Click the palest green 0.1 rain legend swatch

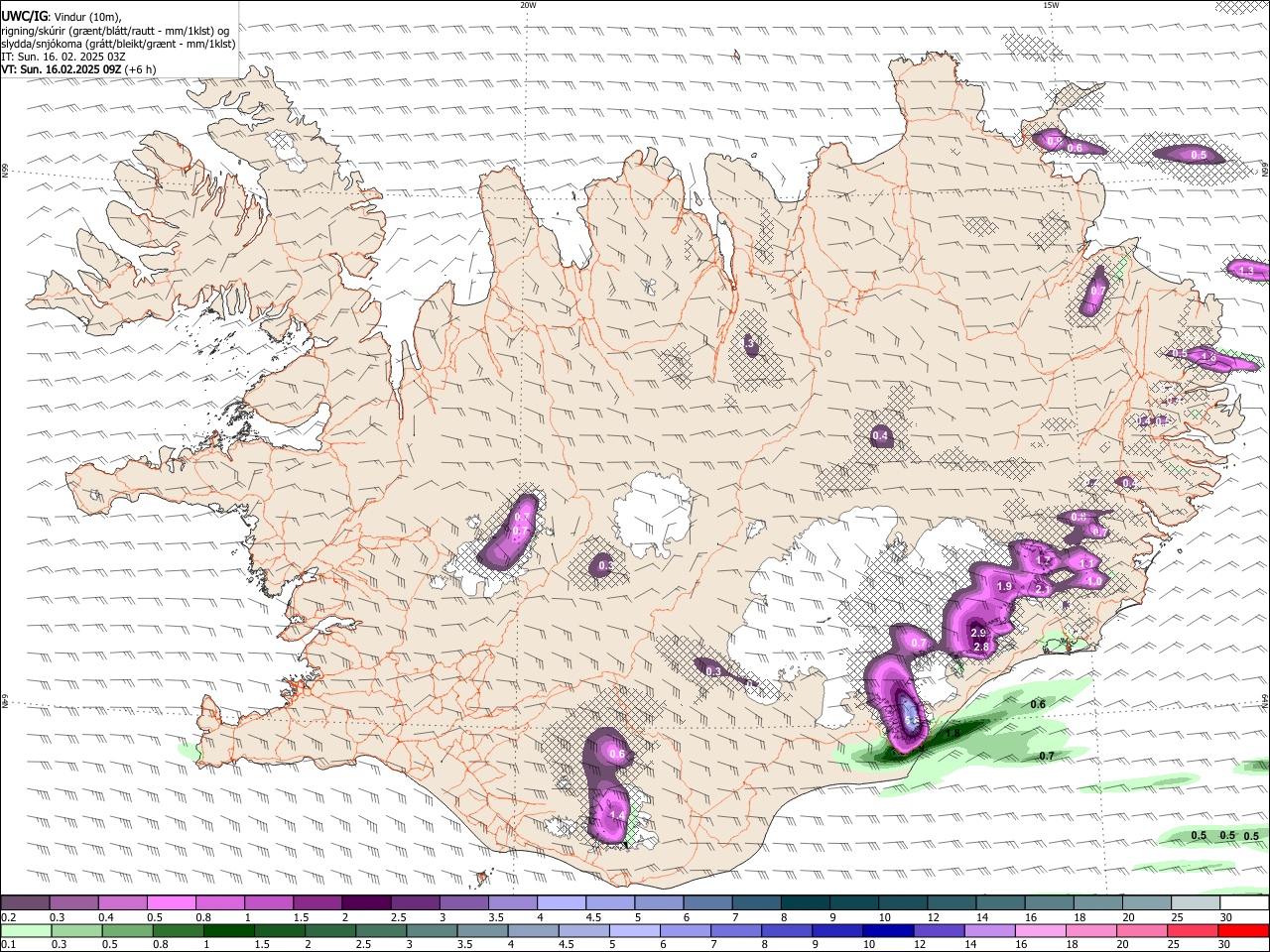point(26,930)
